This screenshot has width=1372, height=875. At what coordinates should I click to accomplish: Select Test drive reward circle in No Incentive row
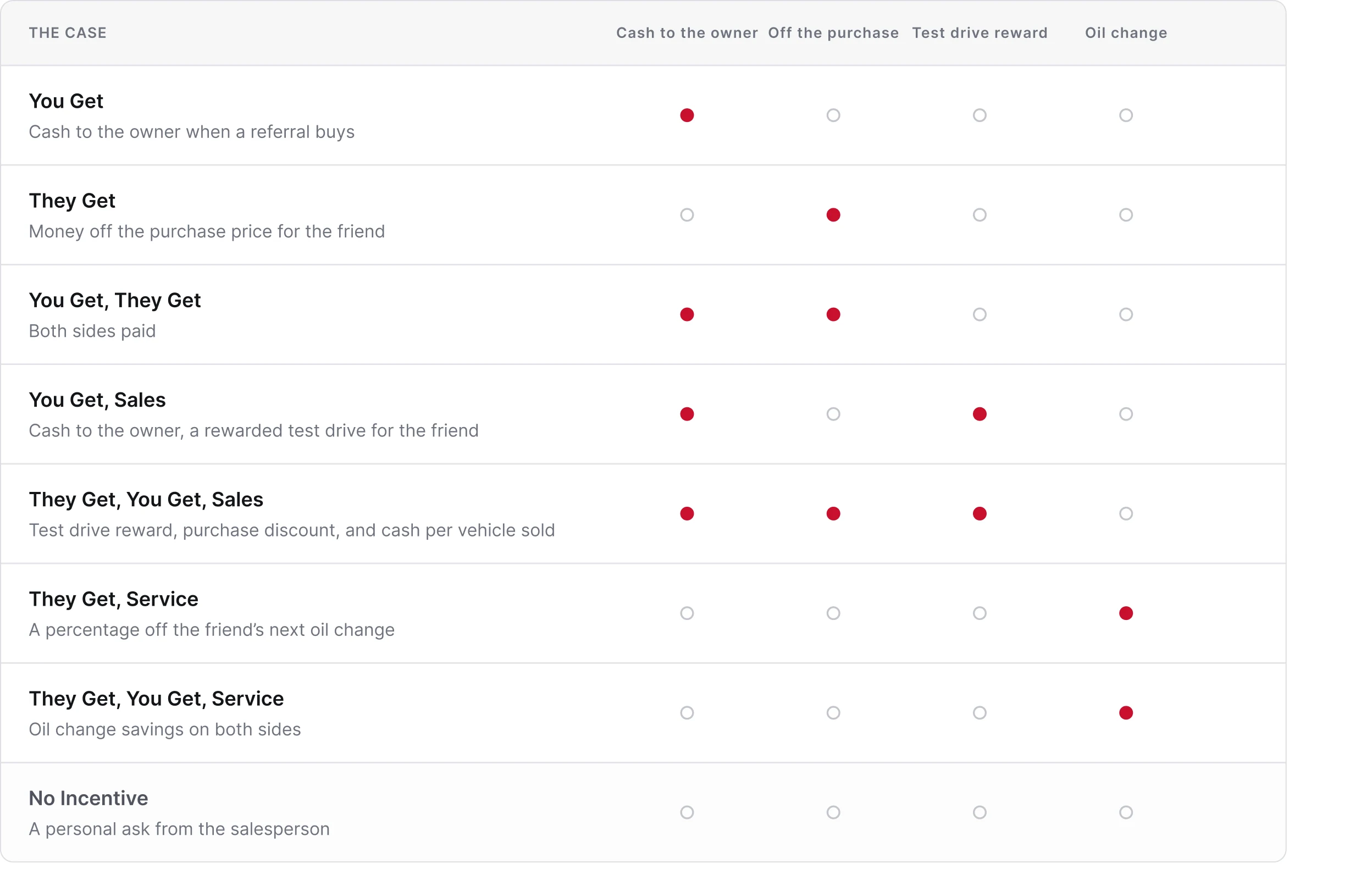click(x=980, y=813)
